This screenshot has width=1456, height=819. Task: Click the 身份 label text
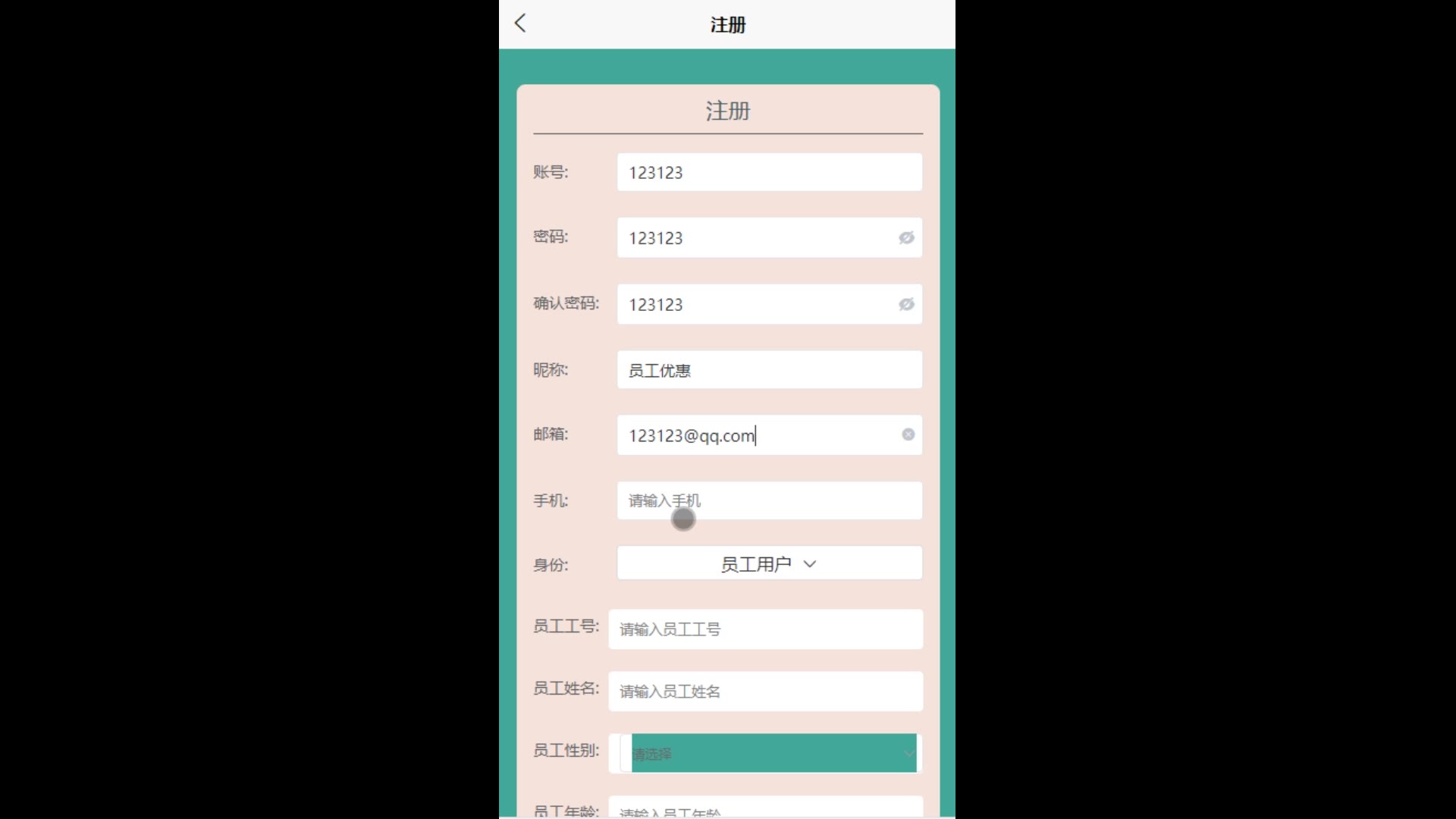pos(551,565)
